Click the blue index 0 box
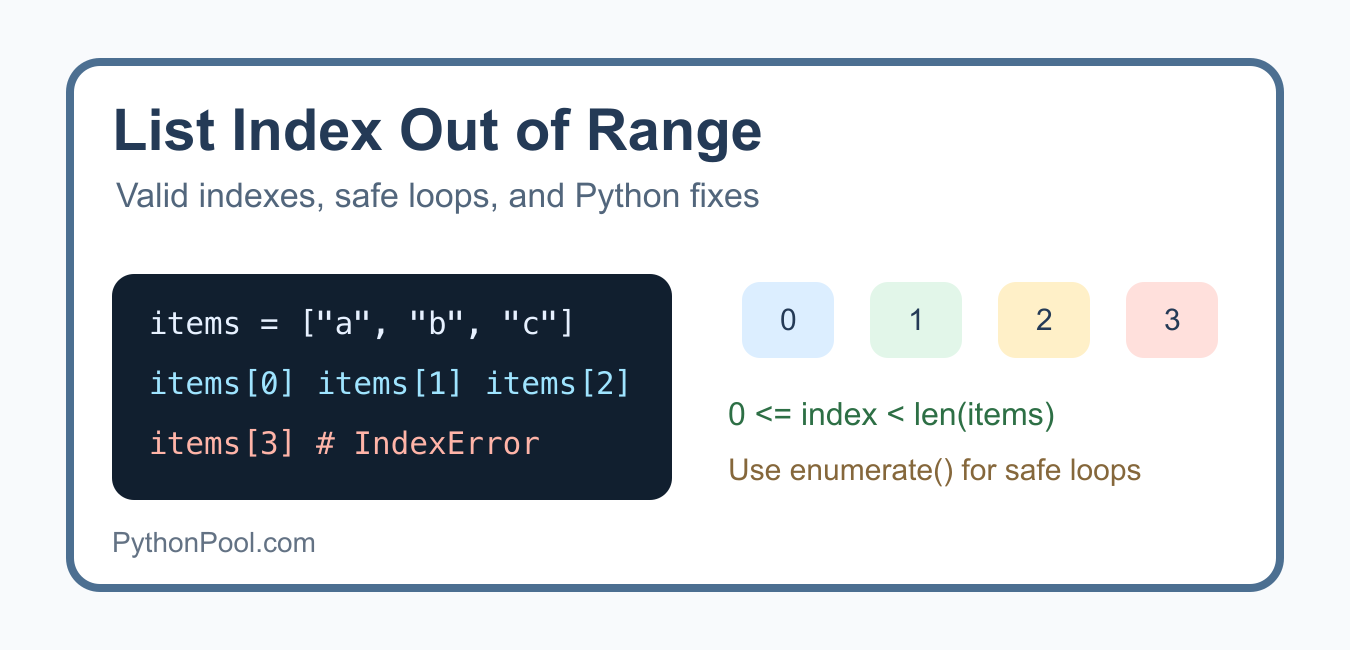 [788, 320]
